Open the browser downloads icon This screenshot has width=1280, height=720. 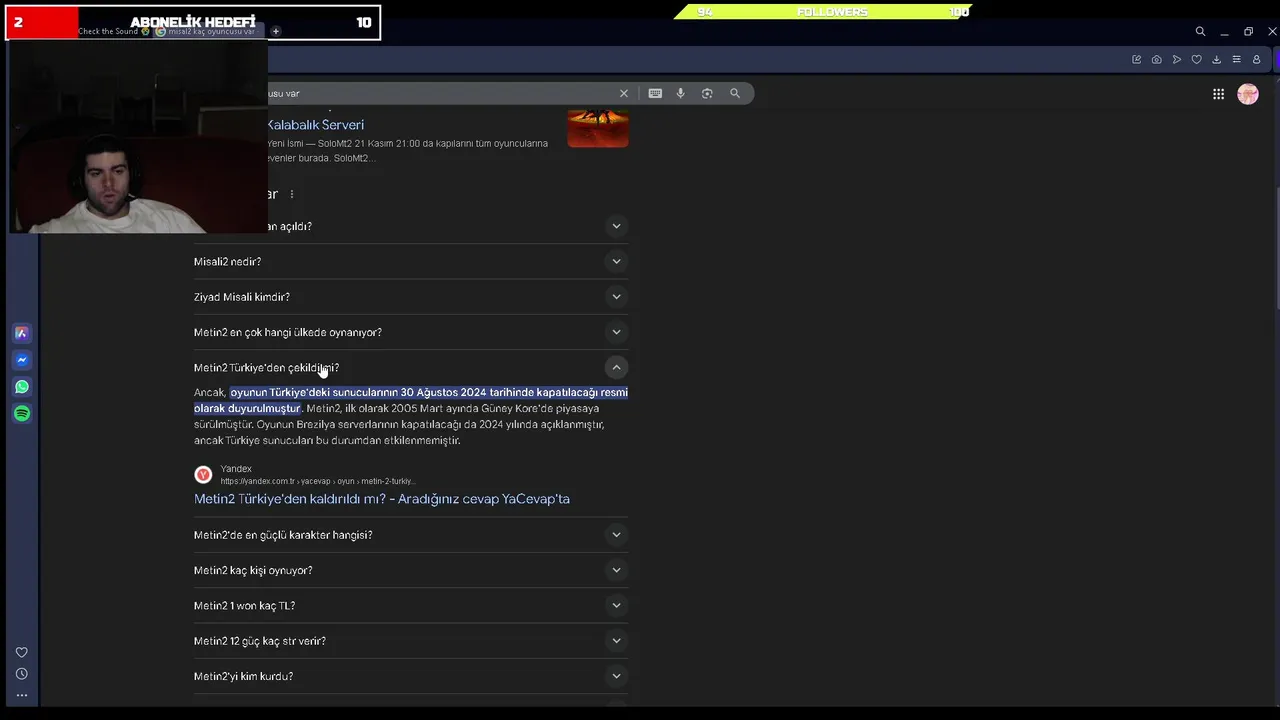point(1216,60)
